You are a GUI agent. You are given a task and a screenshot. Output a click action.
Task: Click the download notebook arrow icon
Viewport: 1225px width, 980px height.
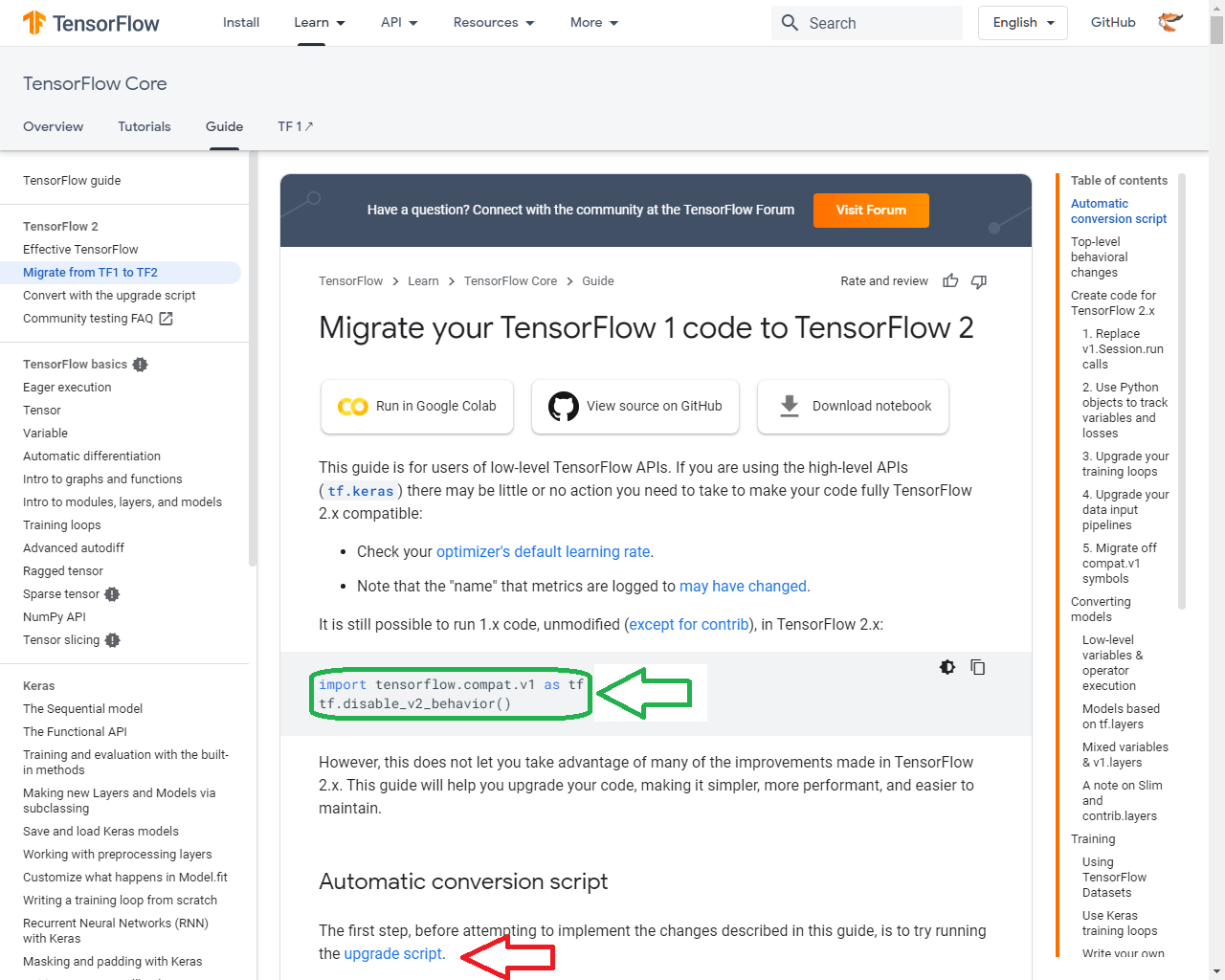[x=790, y=406]
